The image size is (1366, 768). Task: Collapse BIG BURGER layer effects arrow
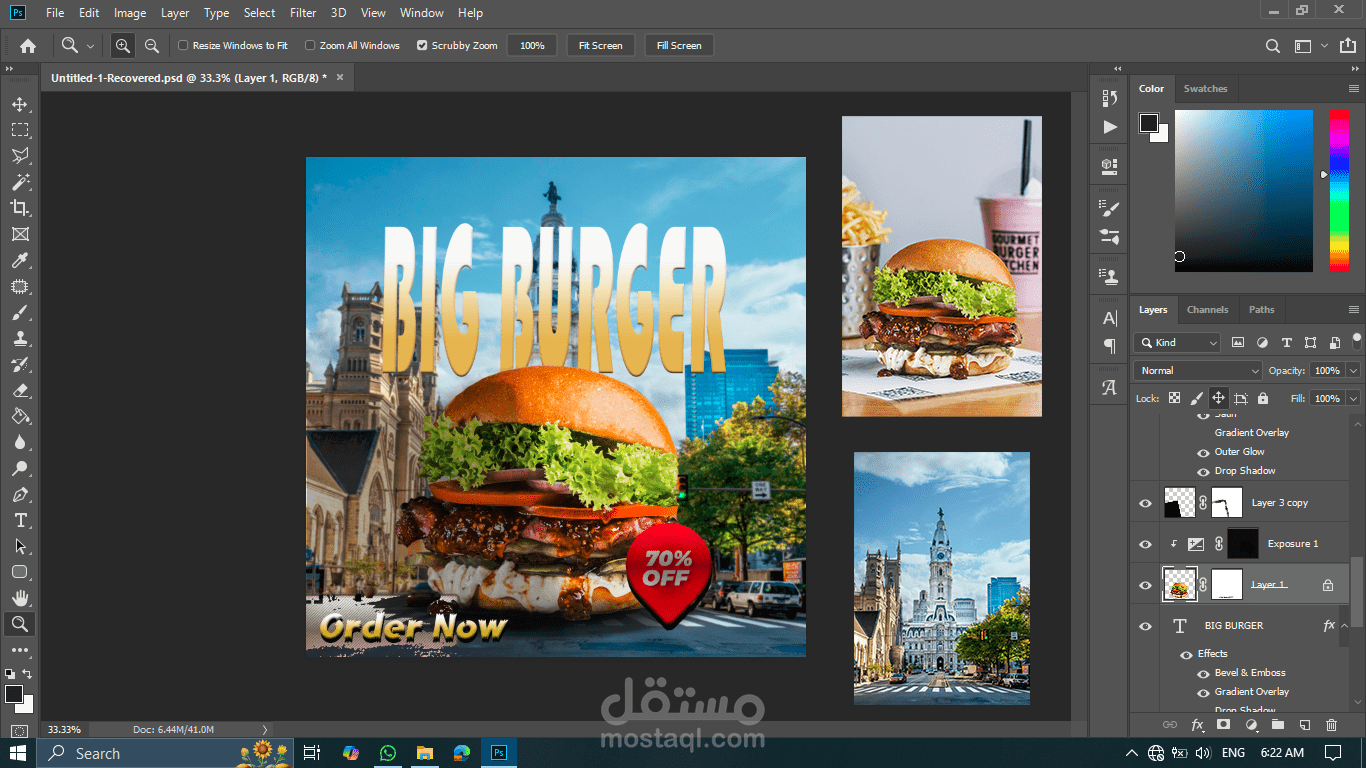[1346, 626]
